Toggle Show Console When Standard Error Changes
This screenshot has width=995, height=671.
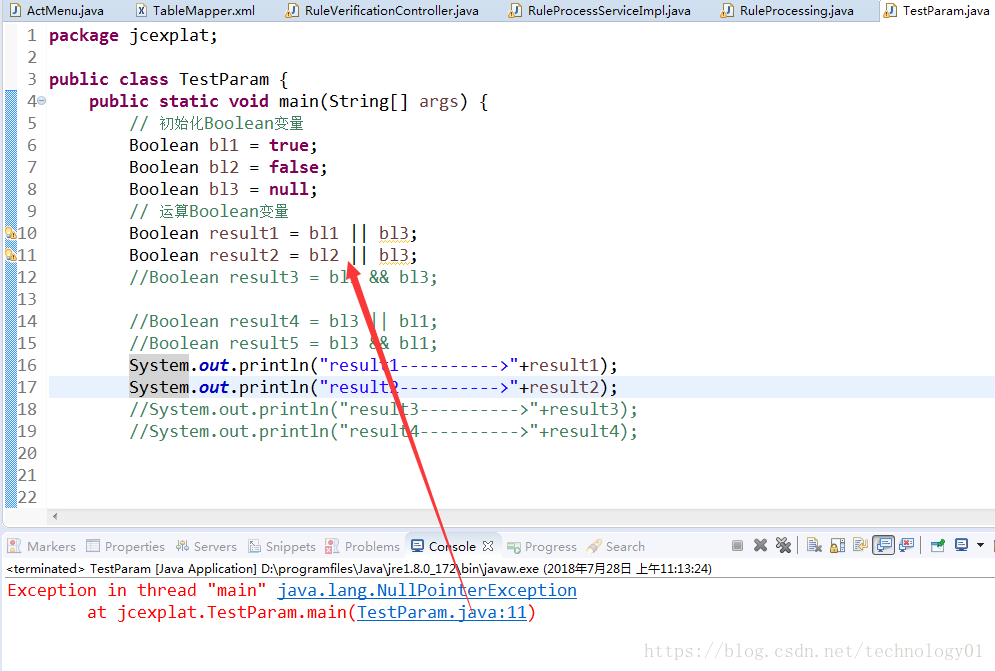point(907,545)
